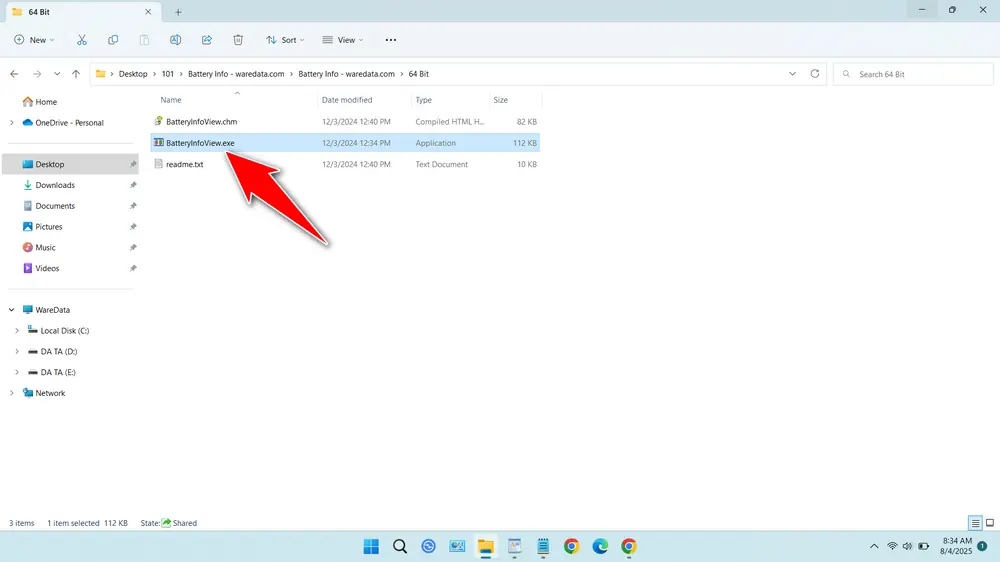
Task: Switch to Details view icon in status bar
Action: [x=975, y=523]
